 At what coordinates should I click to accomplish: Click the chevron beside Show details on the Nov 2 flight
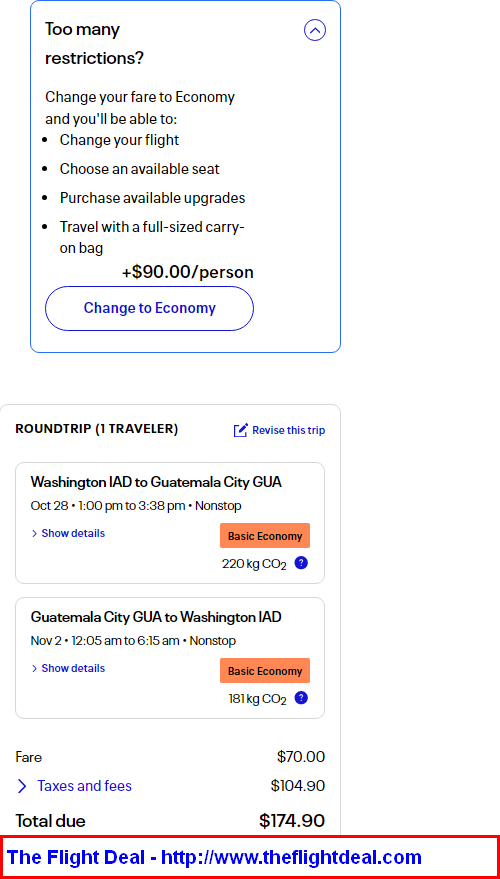[x=34, y=668]
